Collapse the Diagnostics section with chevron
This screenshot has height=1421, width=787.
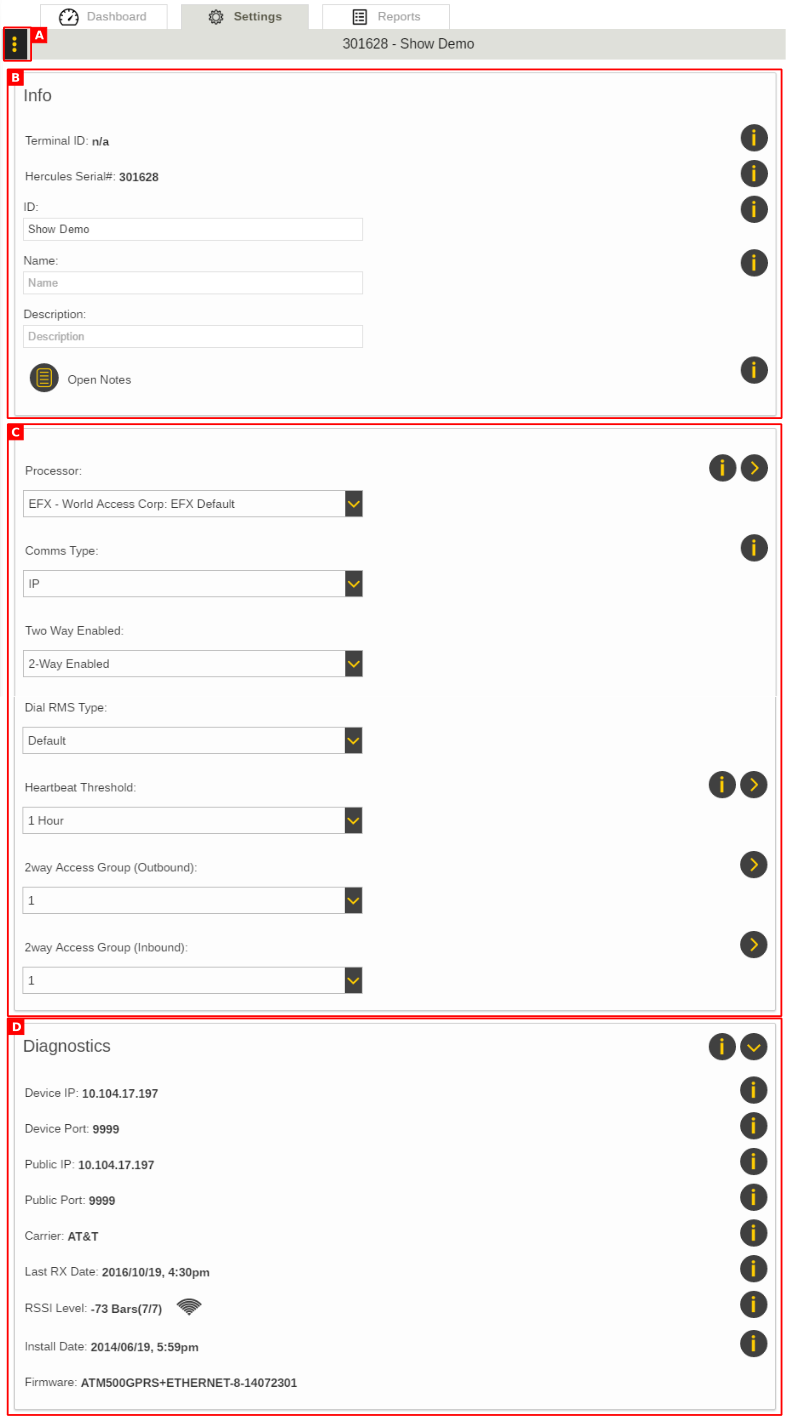[754, 1047]
